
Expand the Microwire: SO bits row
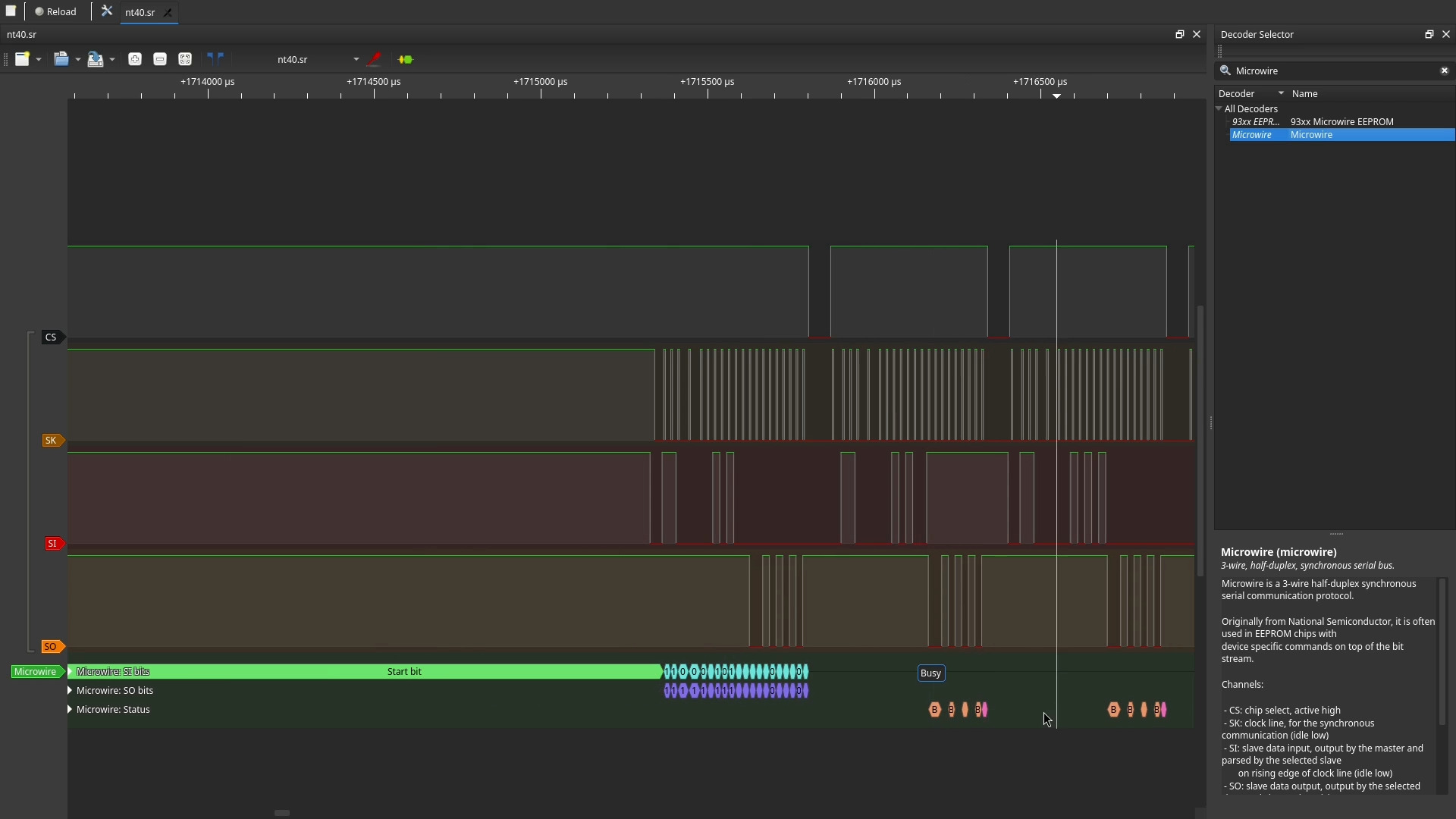(x=70, y=690)
